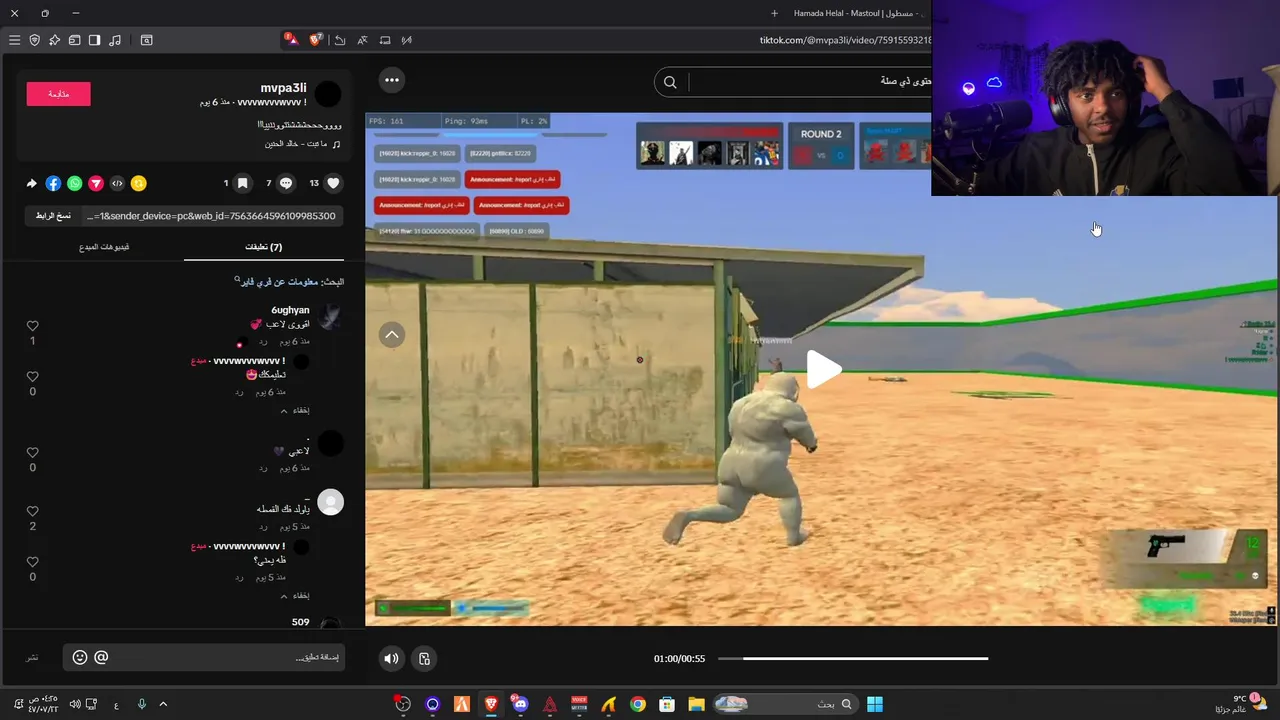Click the Windows Start button

pyautogui.click(x=875, y=704)
